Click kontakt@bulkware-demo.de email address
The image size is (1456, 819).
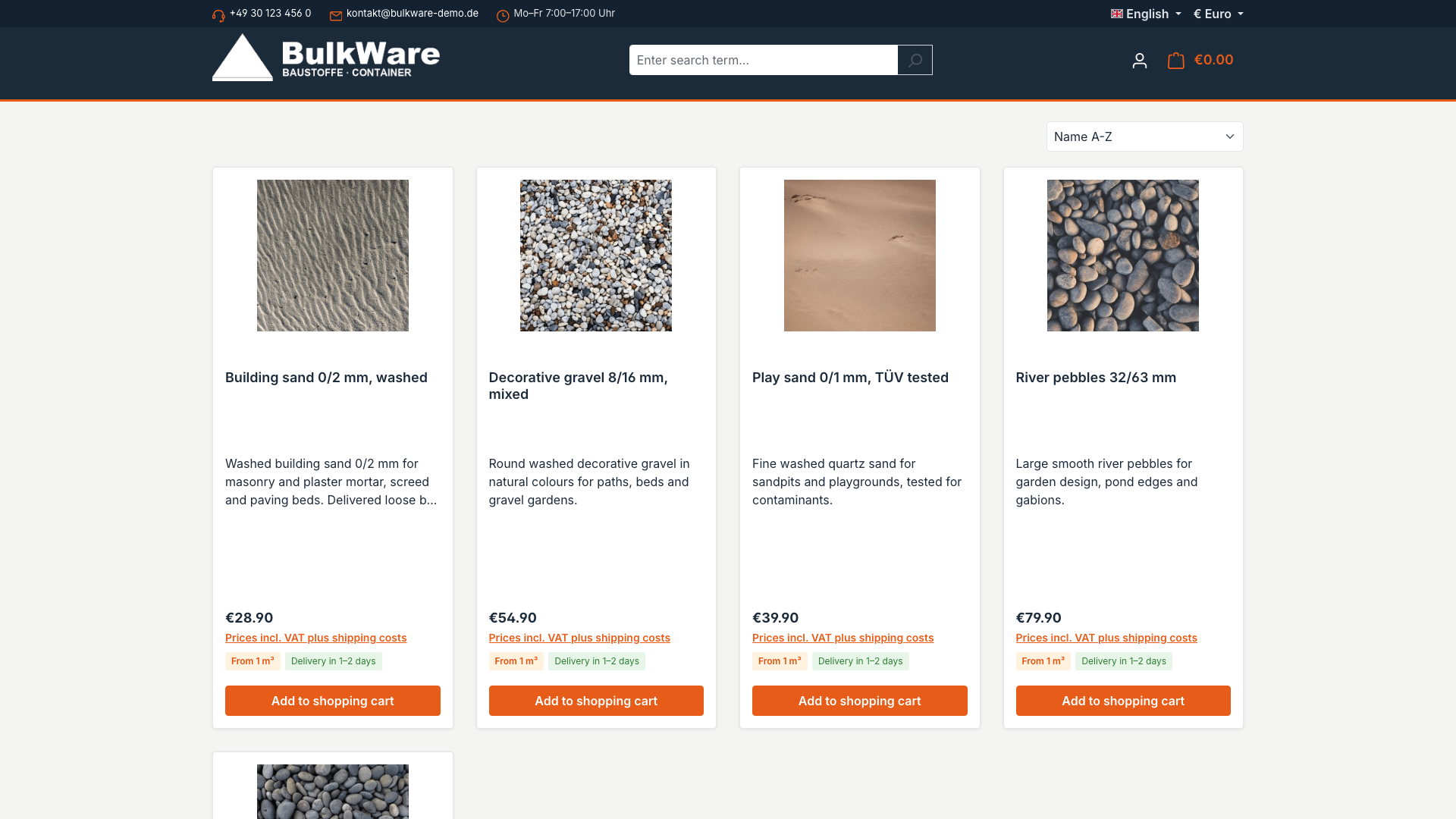pos(413,14)
